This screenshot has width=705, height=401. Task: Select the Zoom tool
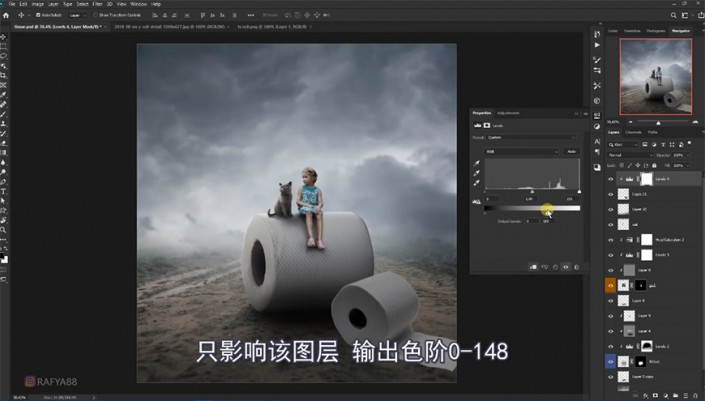pos(4,230)
